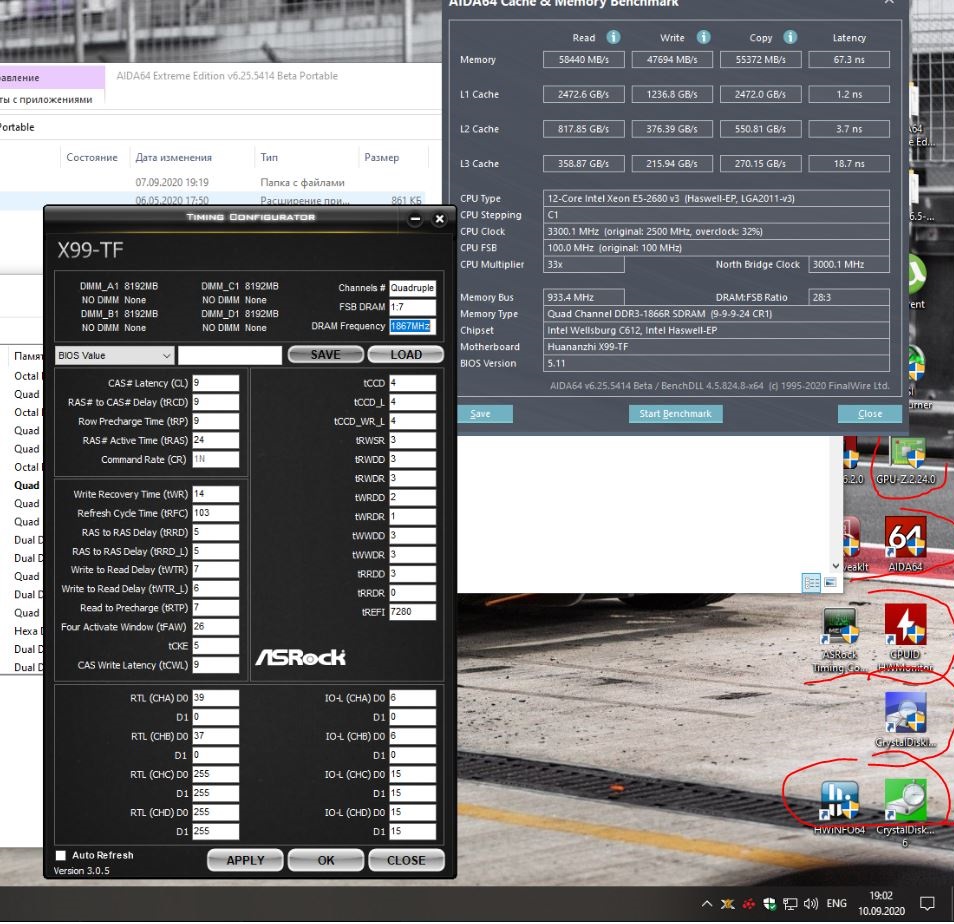954x924 pixels.
Task: Minimize the Timing Configurator window
Action: pos(415,219)
